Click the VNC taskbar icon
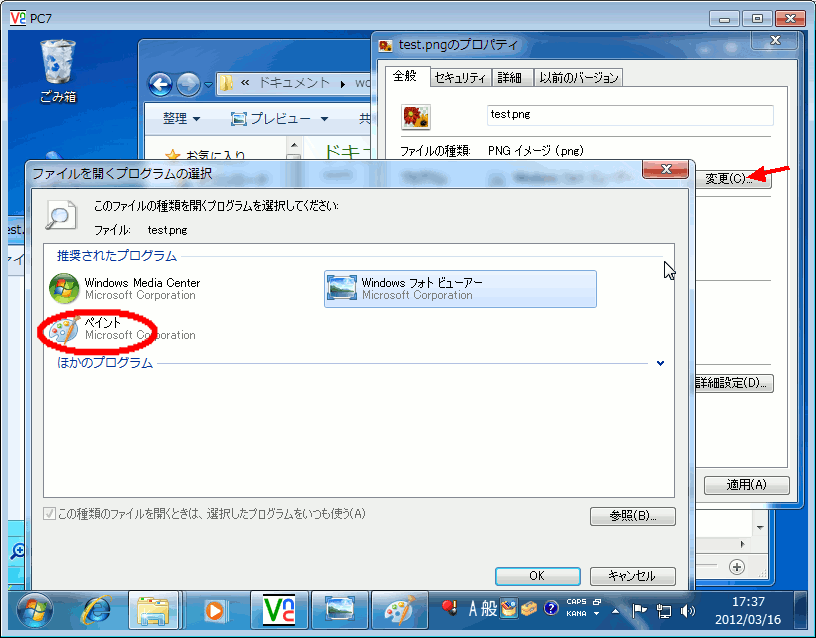This screenshot has height=638, width=816. pyautogui.click(x=278, y=608)
